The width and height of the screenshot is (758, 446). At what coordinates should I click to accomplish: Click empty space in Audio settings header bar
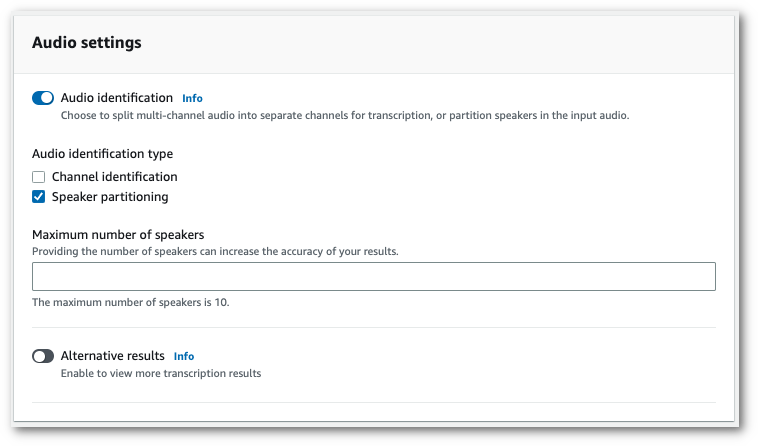point(450,43)
